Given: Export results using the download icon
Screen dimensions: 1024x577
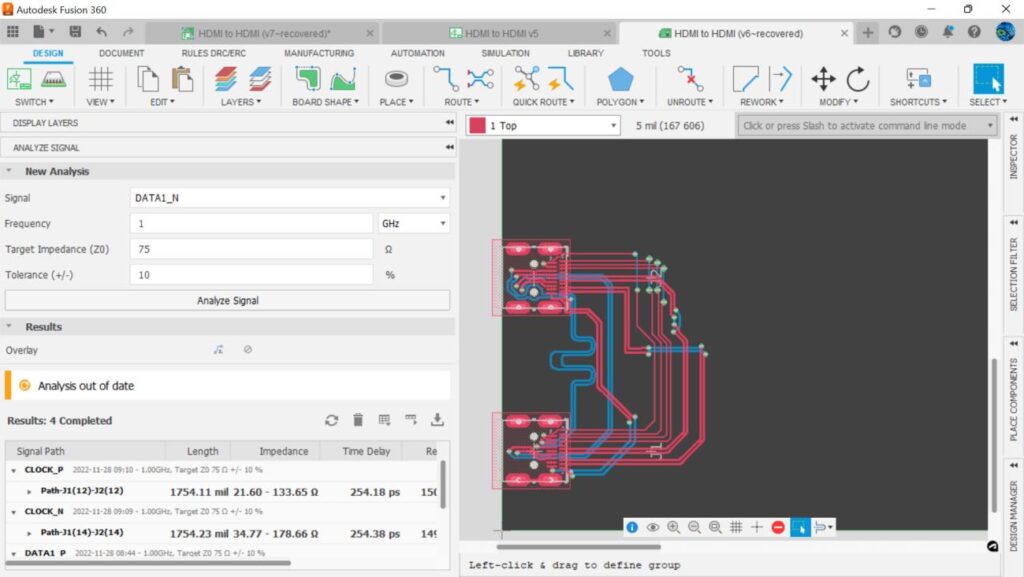Looking at the screenshot, I should click(x=437, y=421).
